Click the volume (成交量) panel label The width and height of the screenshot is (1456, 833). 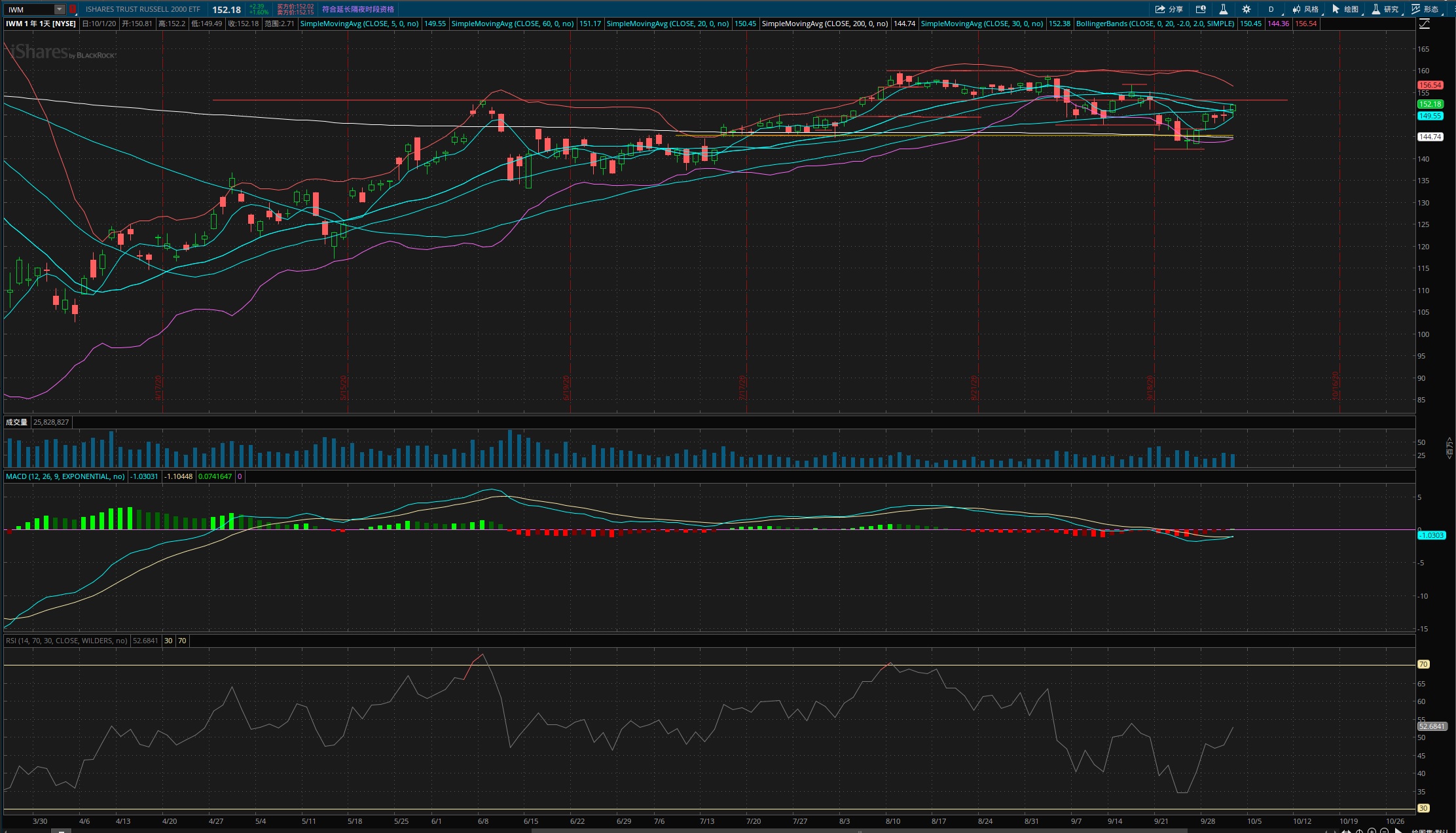[x=17, y=422]
